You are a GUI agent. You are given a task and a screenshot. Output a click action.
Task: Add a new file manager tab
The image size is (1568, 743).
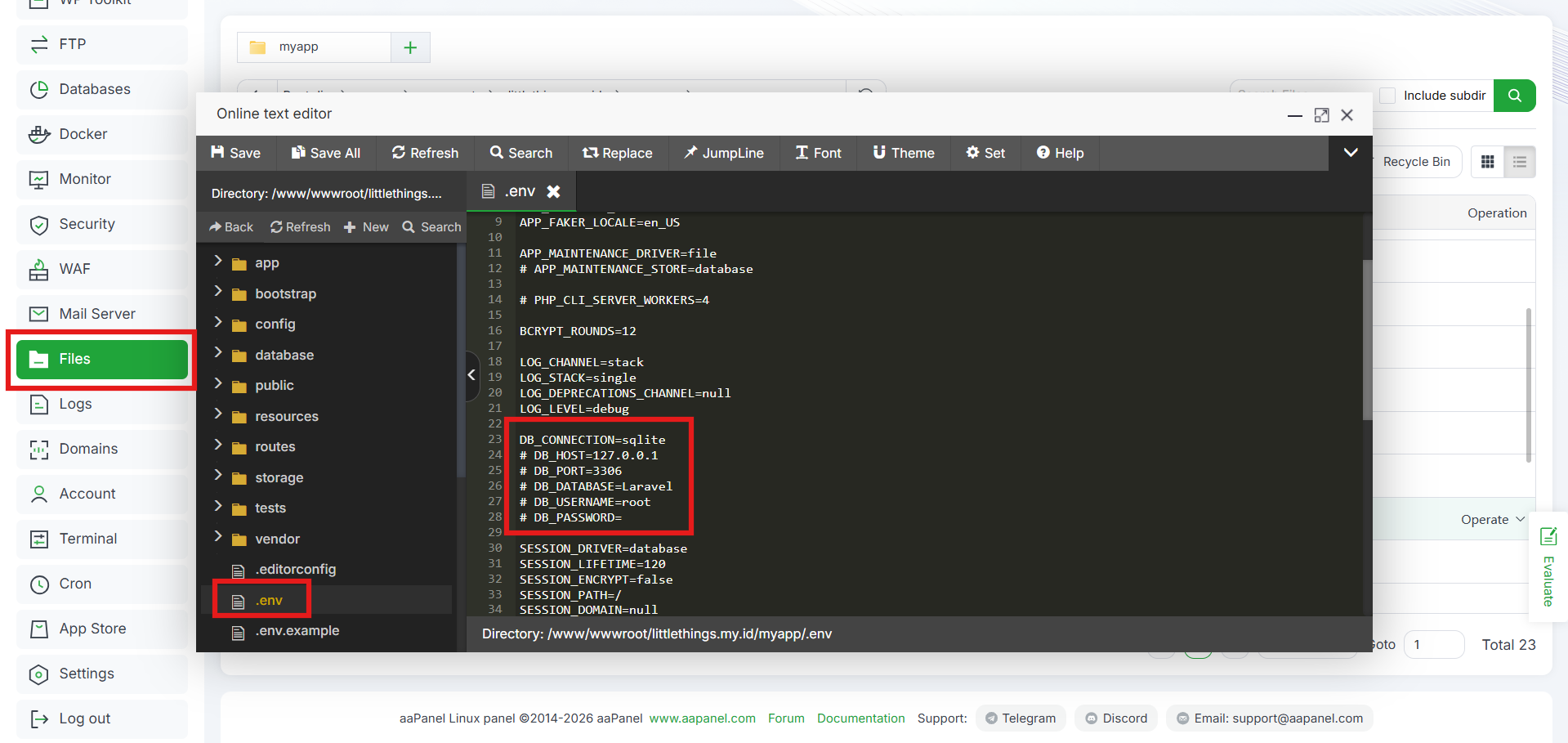point(410,47)
